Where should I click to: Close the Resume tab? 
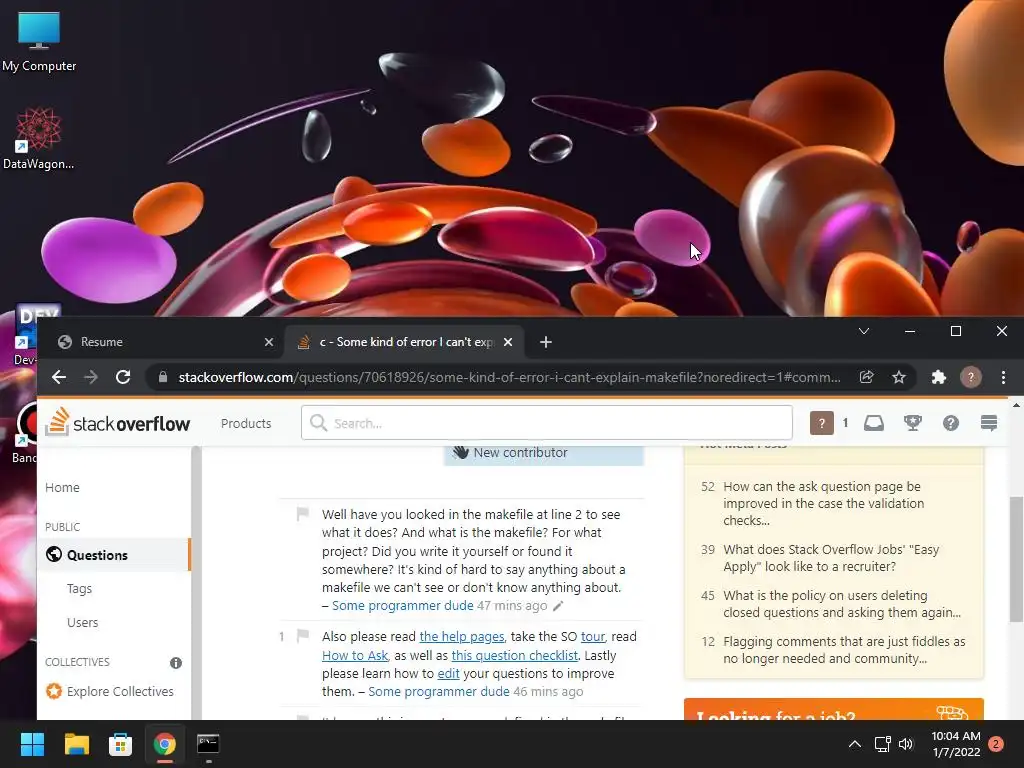pyautogui.click(x=268, y=342)
